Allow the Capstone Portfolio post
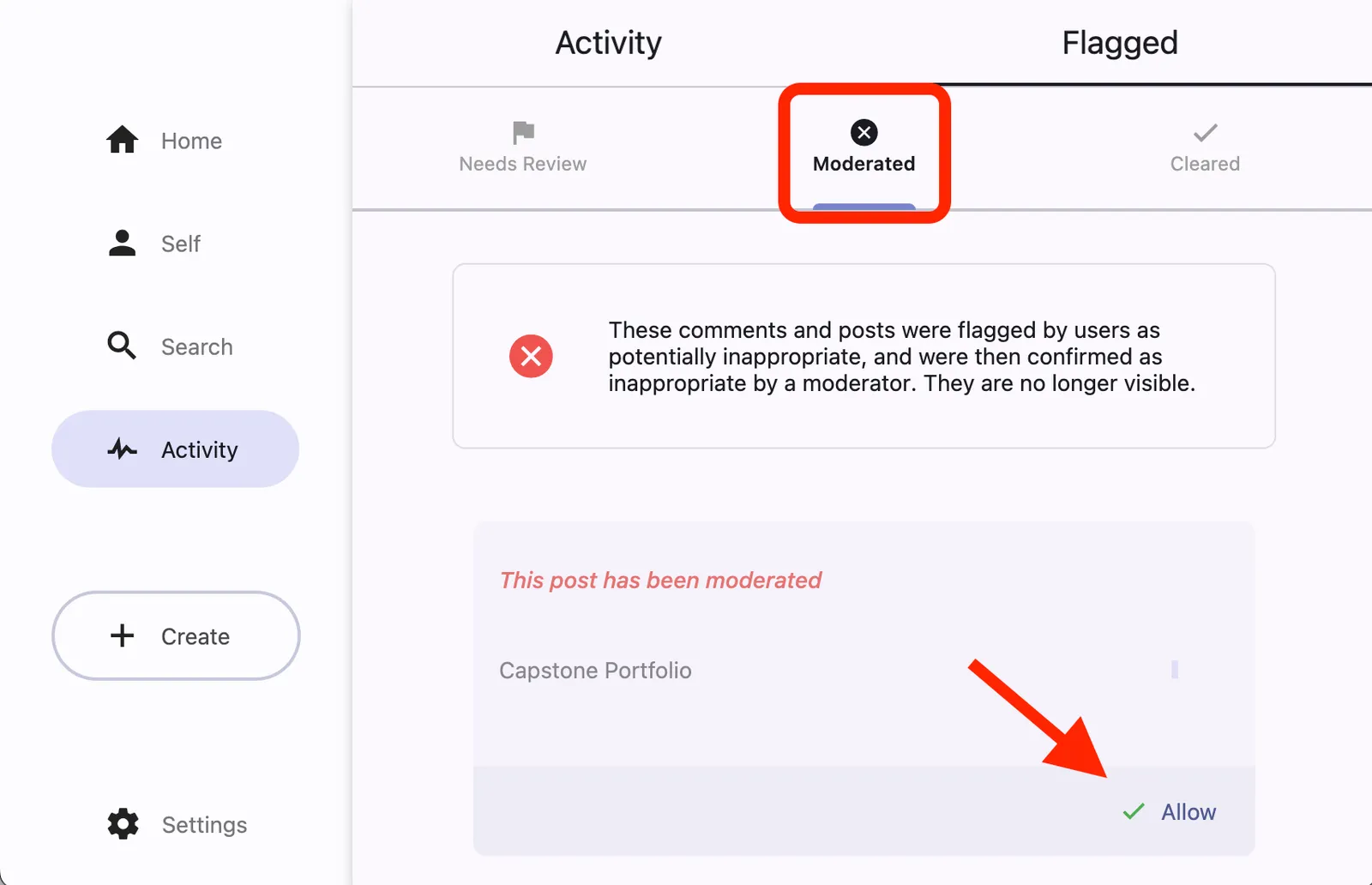 (x=1187, y=811)
